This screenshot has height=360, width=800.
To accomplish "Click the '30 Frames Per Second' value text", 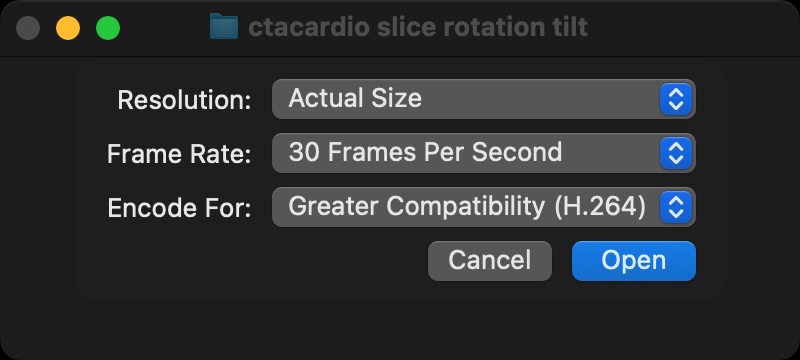I will click(425, 152).
